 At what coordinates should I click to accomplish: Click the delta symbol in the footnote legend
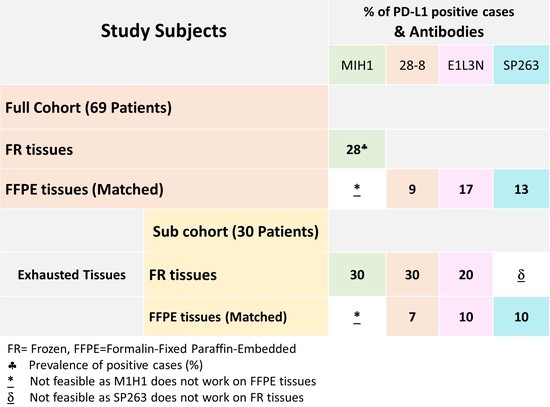coord(11,398)
